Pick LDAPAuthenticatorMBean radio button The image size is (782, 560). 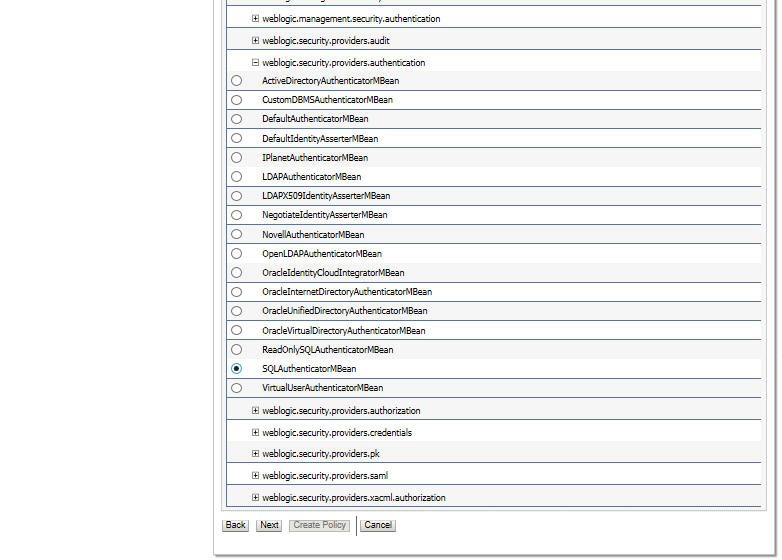[236, 177]
